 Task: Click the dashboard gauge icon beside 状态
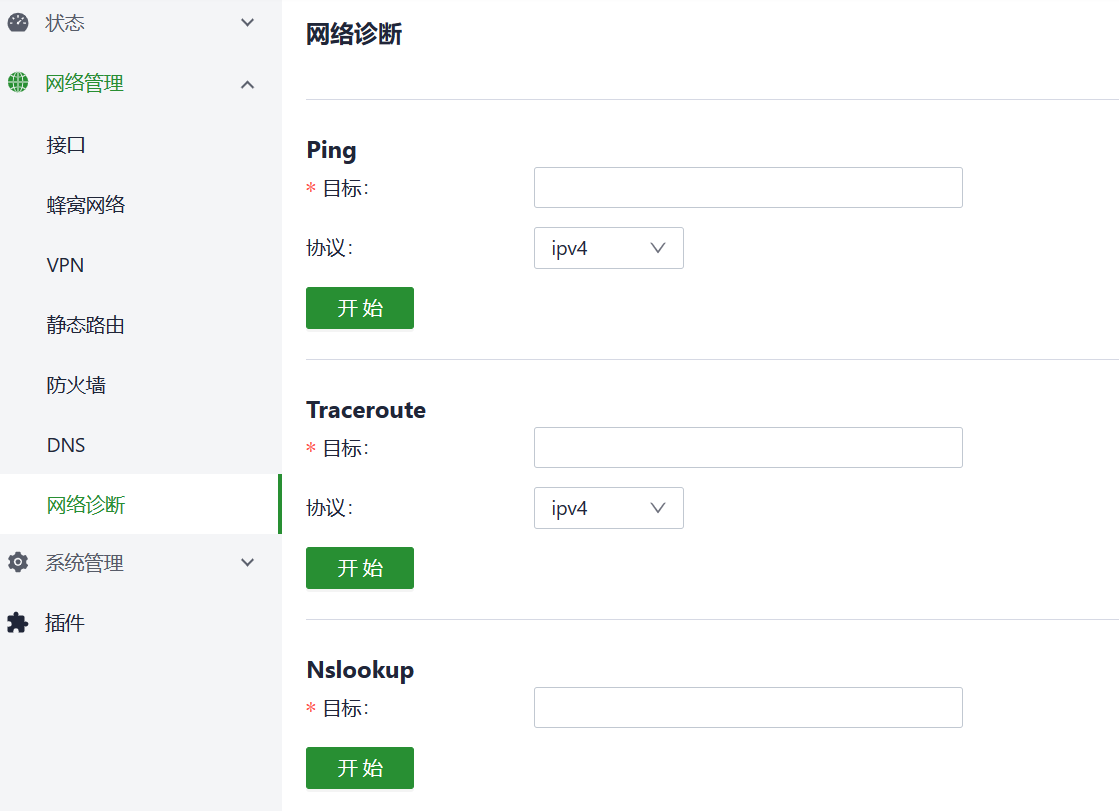click(x=18, y=23)
